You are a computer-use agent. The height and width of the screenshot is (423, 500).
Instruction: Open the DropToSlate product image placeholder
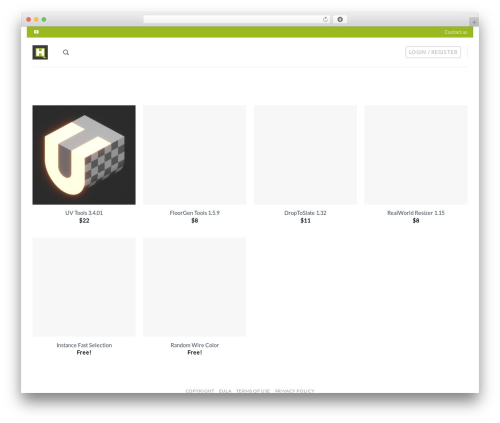(x=305, y=155)
